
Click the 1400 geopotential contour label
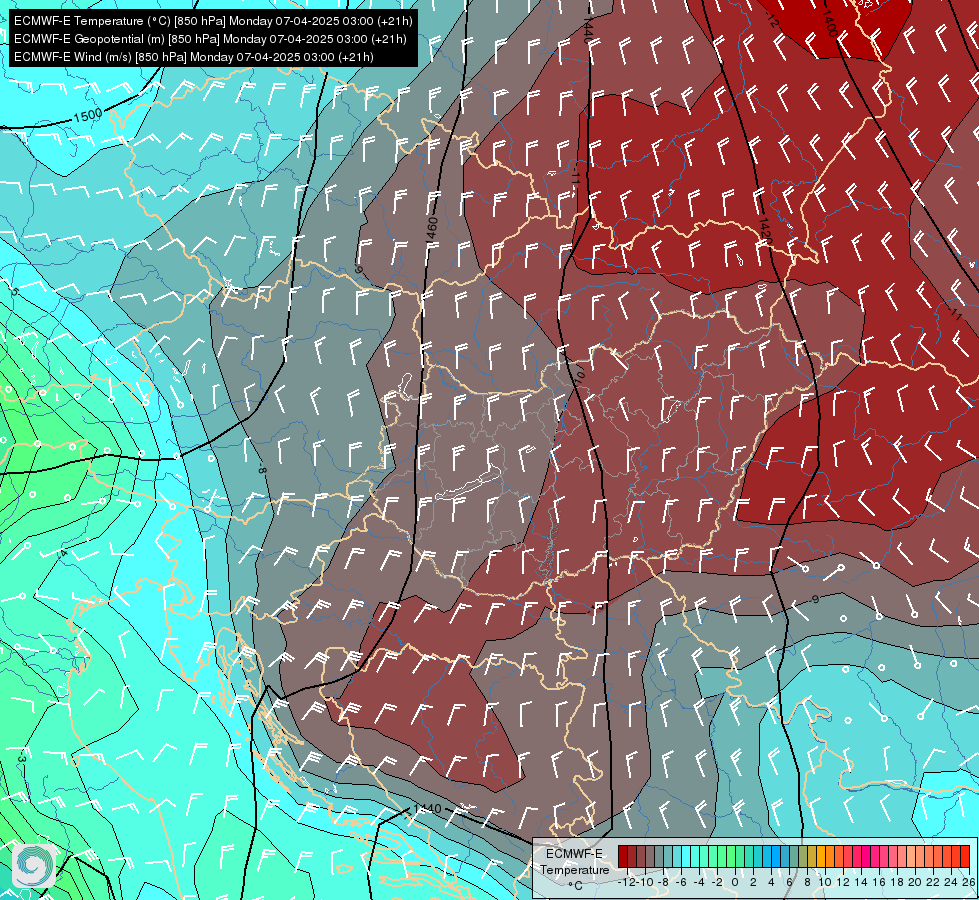[829, 23]
